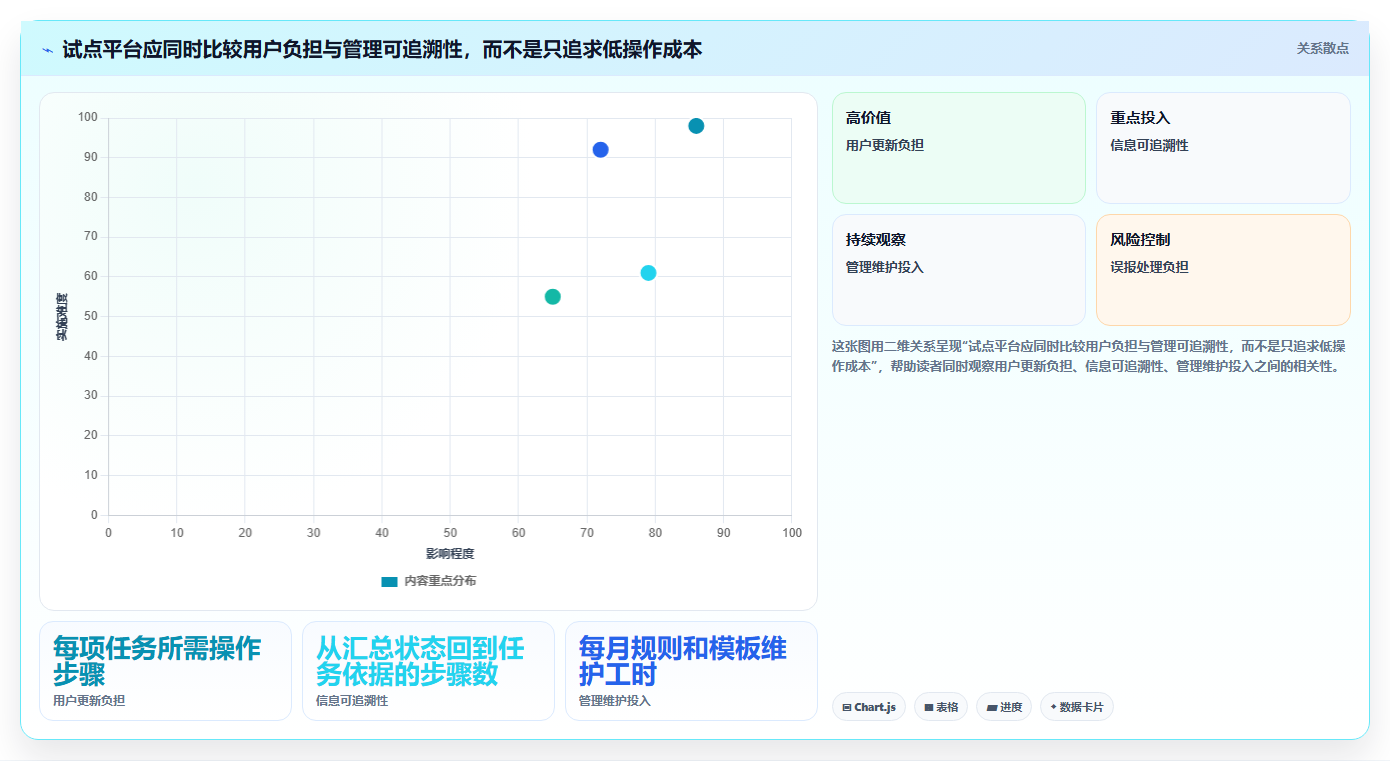Click the 影响程度 x-axis title
Viewport: 1390px width, 761px height.
click(450, 554)
